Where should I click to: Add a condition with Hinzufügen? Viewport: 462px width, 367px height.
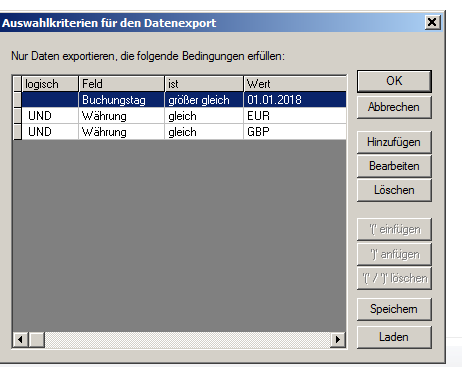(x=394, y=142)
